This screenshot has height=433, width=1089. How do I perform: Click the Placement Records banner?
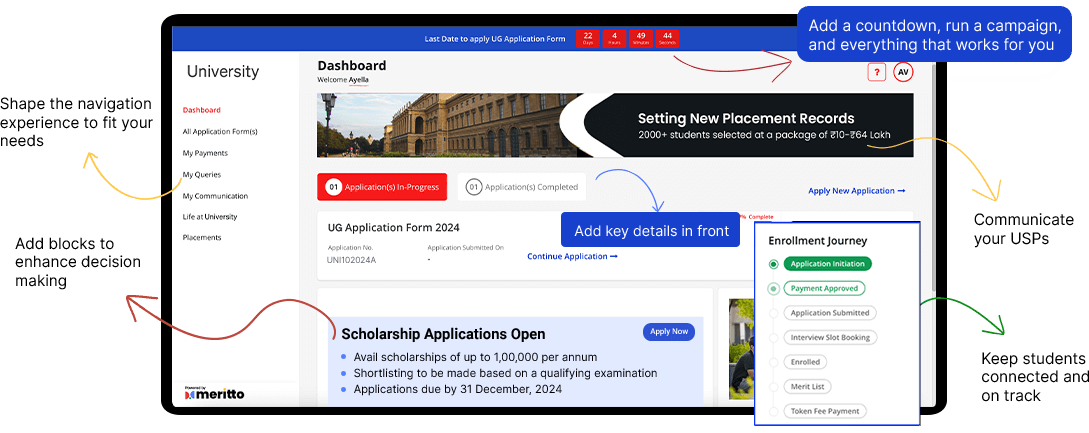(615, 125)
